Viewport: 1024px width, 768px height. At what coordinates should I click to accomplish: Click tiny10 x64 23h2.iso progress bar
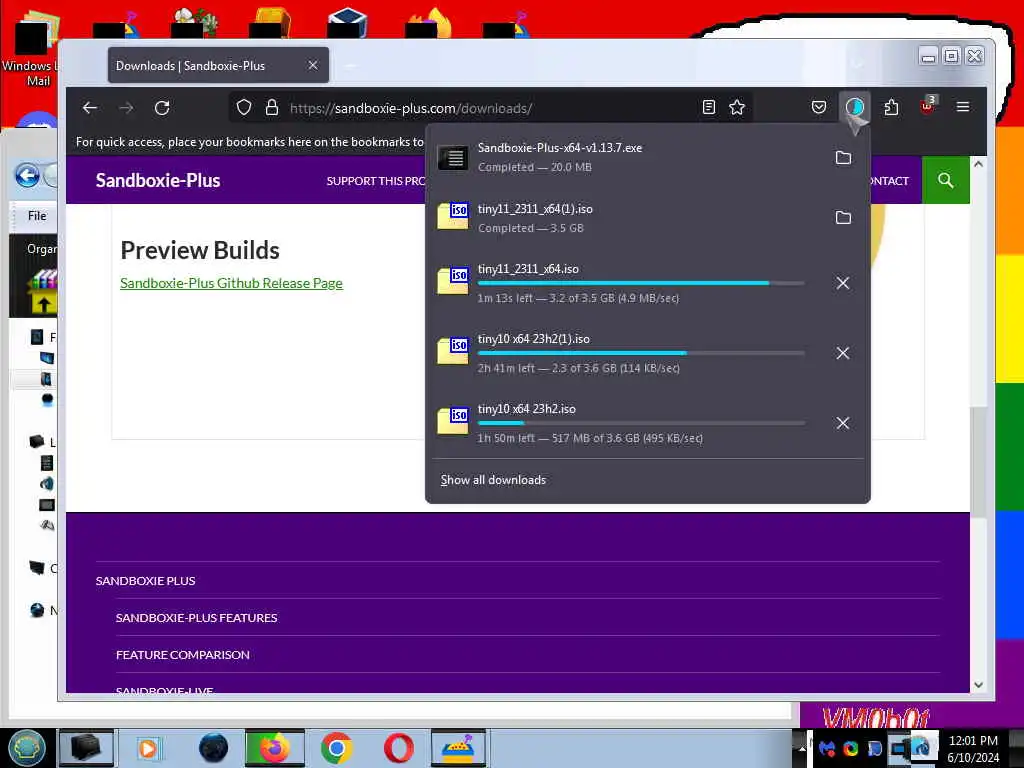(x=641, y=423)
